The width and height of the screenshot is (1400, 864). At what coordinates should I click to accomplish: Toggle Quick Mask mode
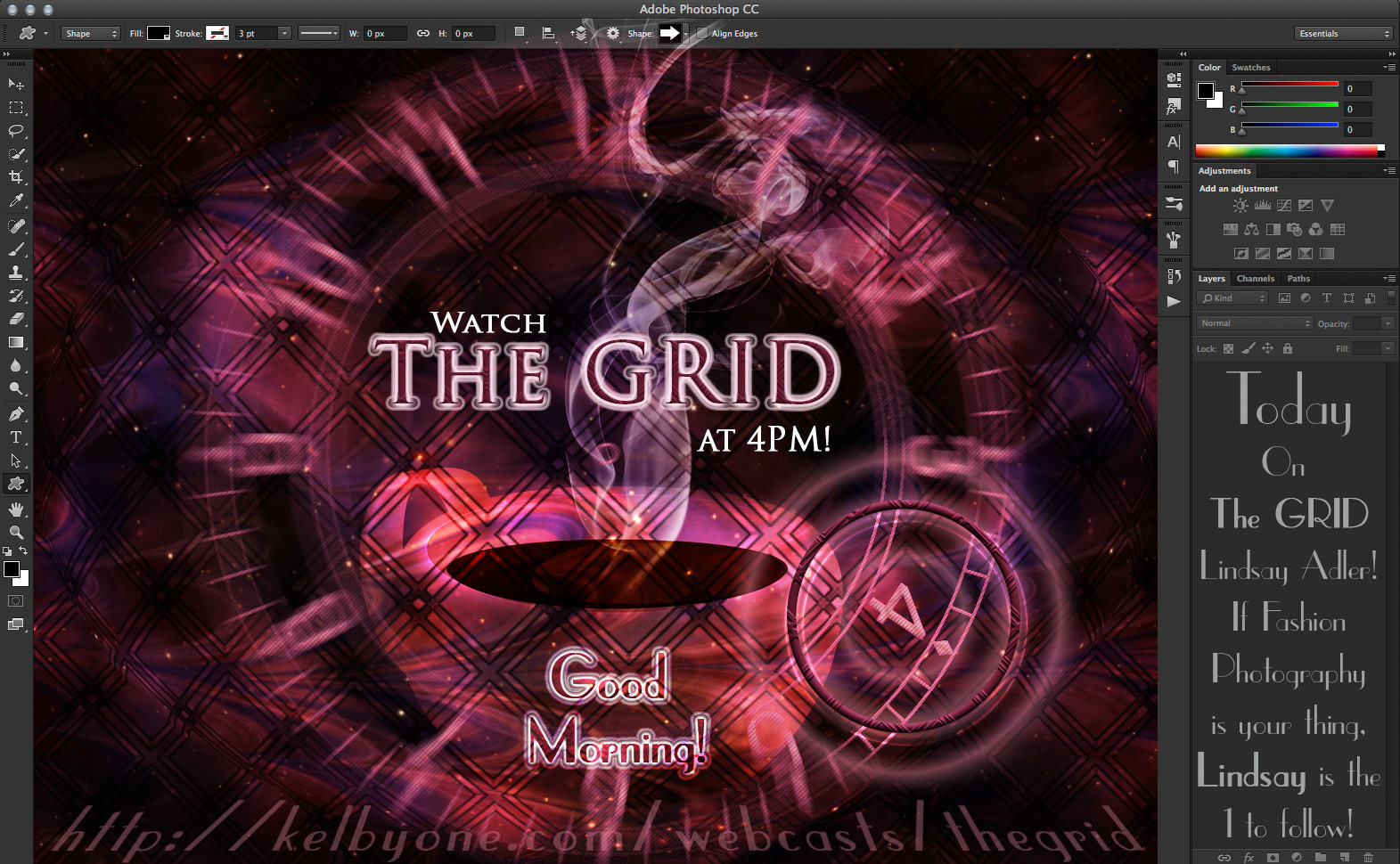click(x=16, y=601)
